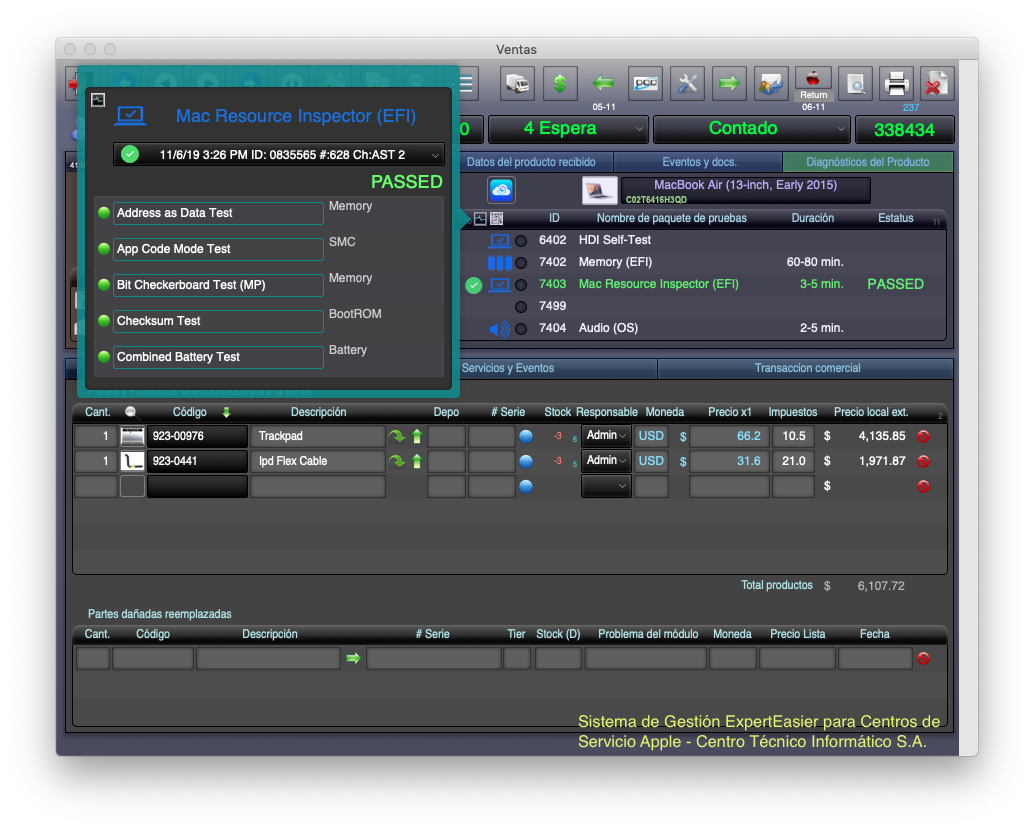
Task: Click red delete button on Ipd Flex Cable row
Action: pos(923,461)
